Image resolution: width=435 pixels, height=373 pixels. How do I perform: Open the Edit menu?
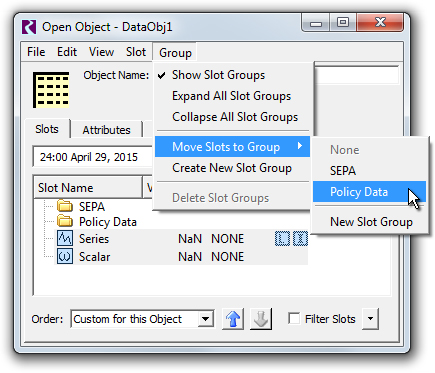click(67, 52)
